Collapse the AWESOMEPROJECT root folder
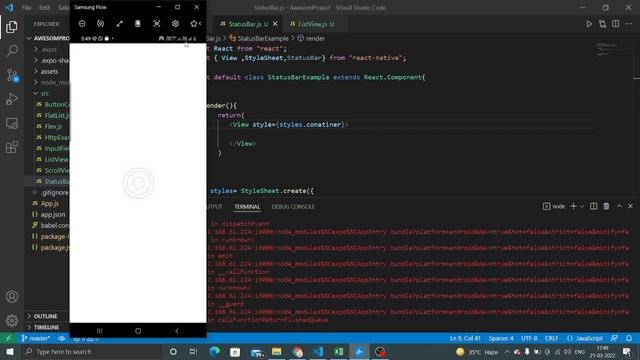 [48, 38]
